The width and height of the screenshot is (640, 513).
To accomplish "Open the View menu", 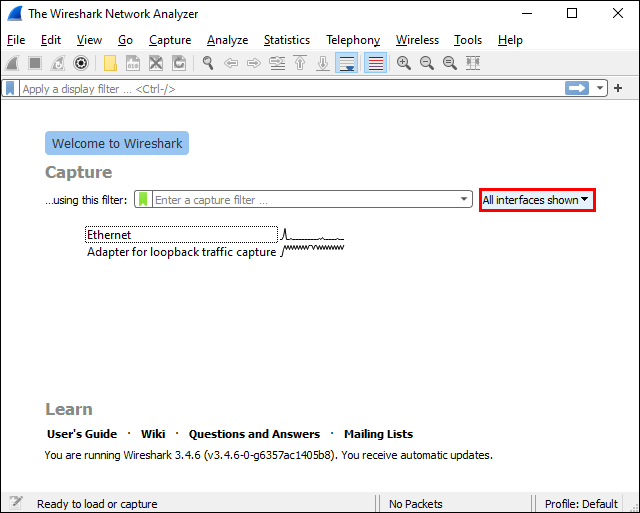I will click(x=89, y=40).
